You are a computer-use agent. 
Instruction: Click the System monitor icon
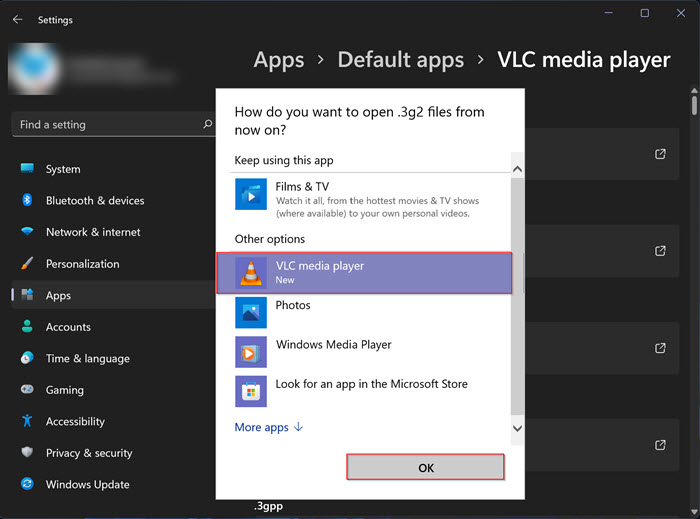(x=27, y=168)
